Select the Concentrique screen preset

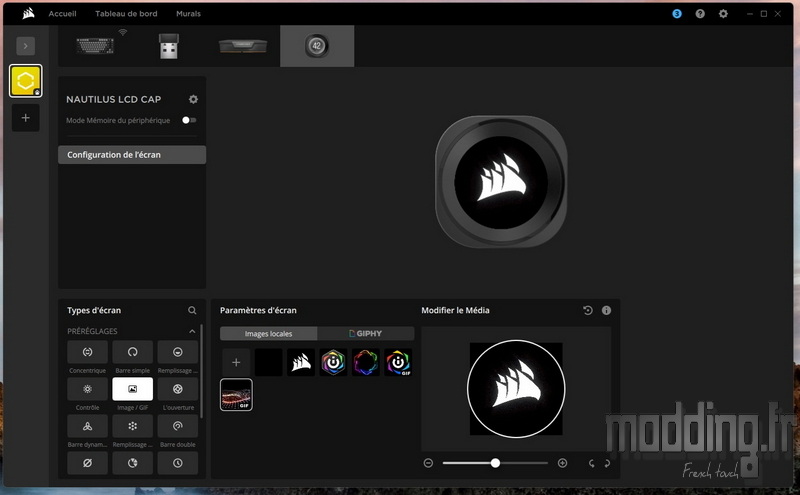coord(87,352)
